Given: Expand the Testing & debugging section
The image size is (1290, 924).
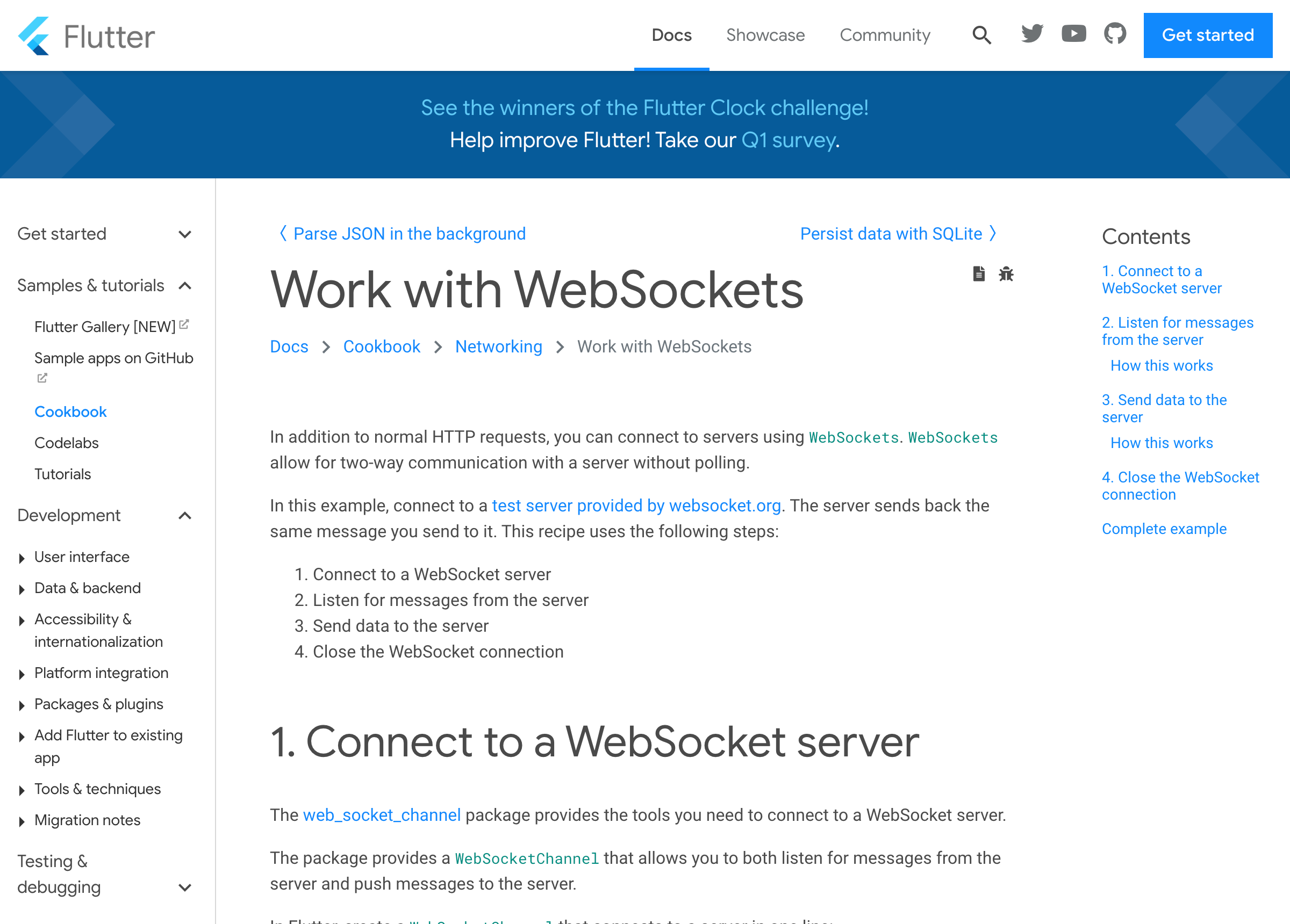Looking at the screenshot, I should 184,887.
